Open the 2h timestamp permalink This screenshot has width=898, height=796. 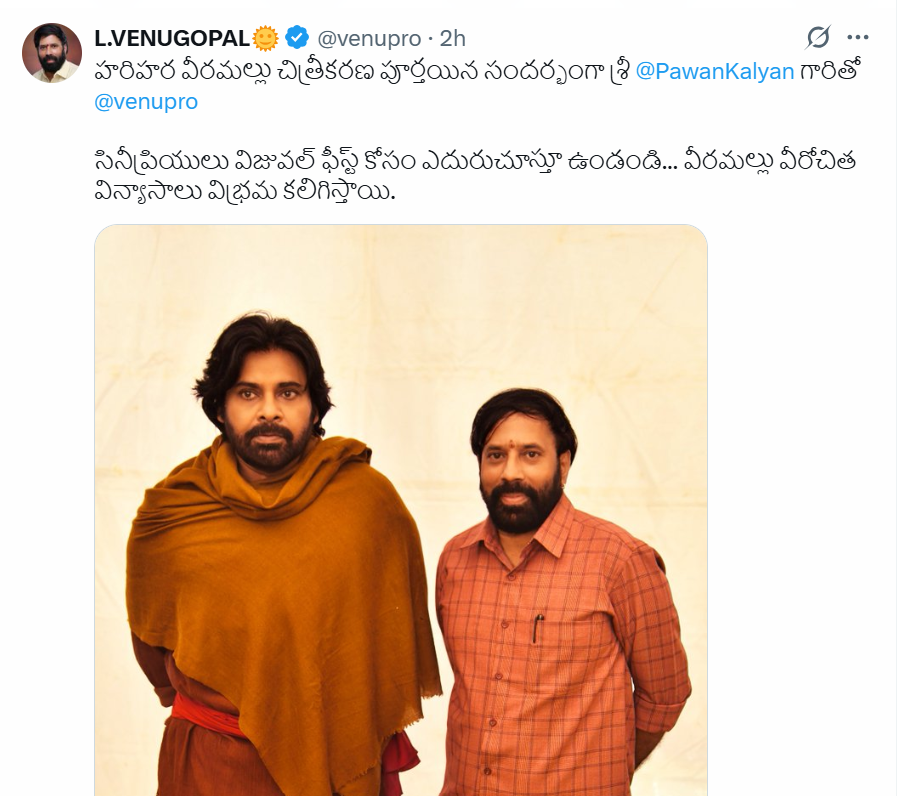pos(452,38)
